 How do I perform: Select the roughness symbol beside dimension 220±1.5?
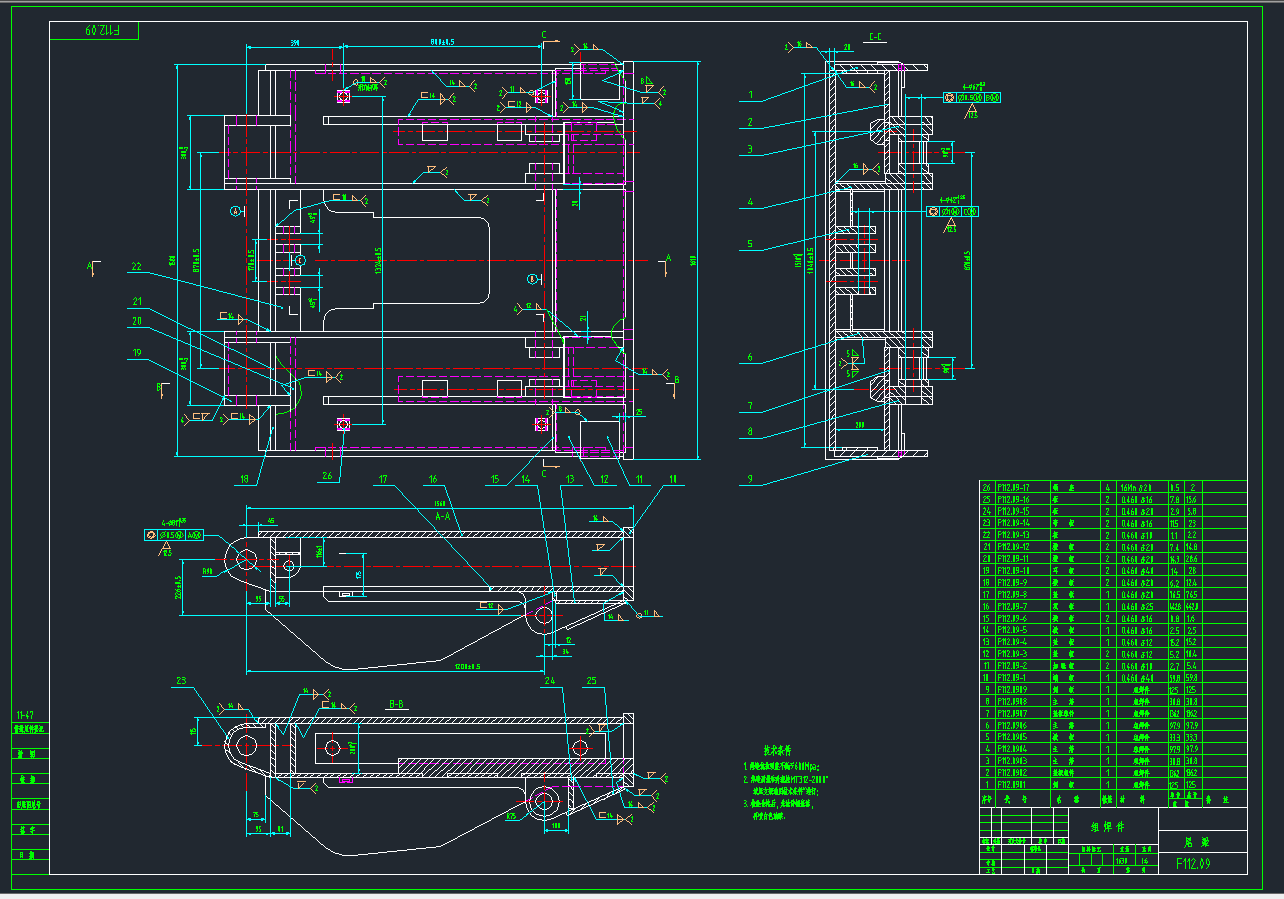tap(166, 547)
